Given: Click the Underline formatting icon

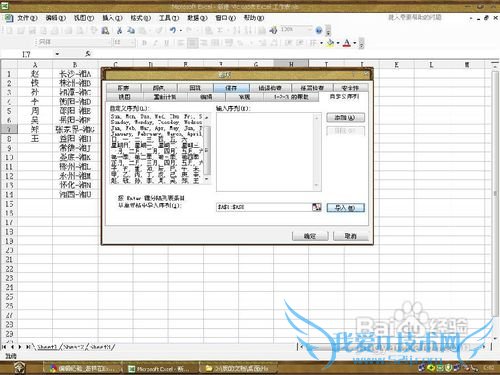Looking at the screenshot, I should (167, 43).
